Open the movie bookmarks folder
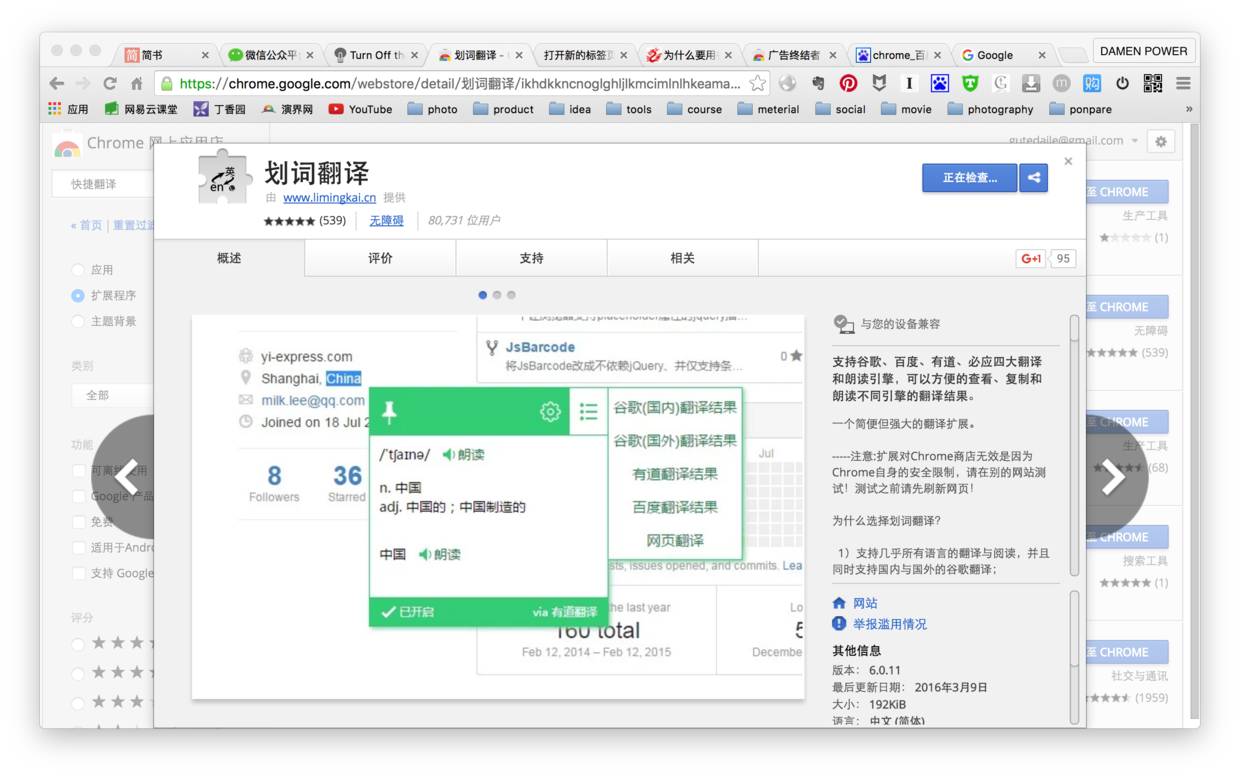 (906, 109)
